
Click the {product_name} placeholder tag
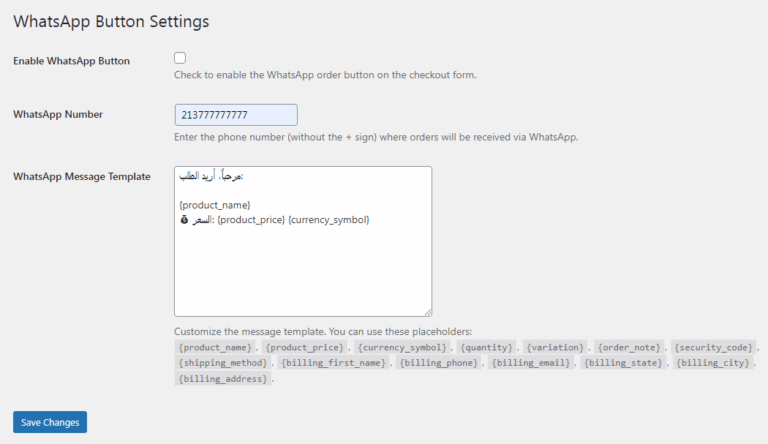pos(214,347)
